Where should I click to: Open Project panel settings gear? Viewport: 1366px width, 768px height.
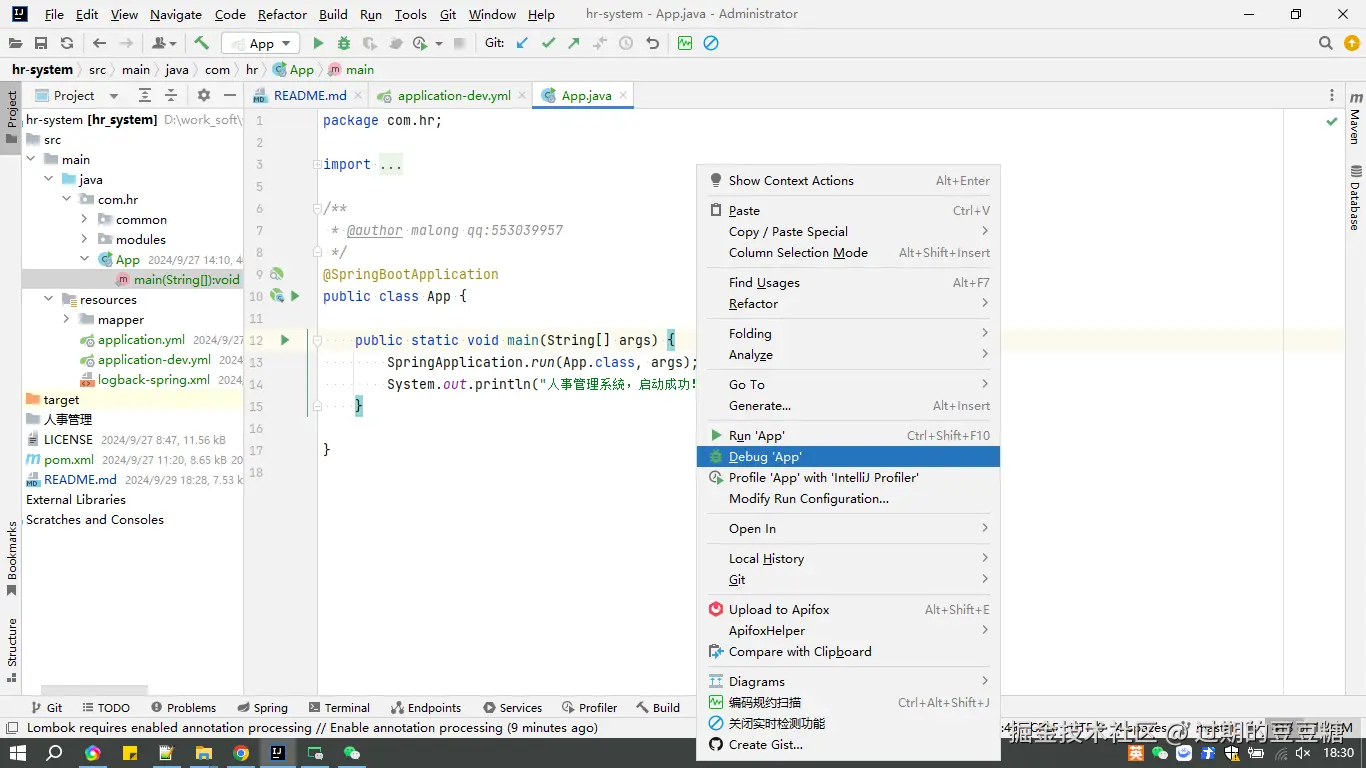[204, 95]
